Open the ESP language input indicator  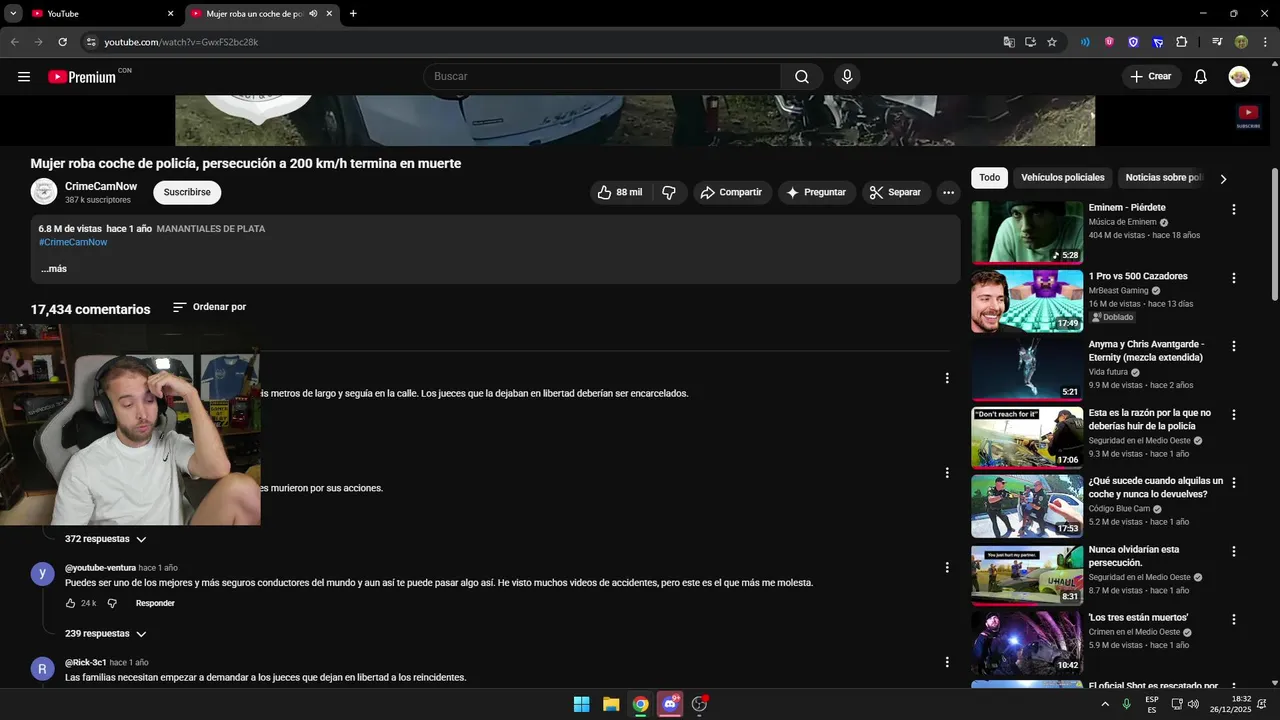click(x=1152, y=704)
